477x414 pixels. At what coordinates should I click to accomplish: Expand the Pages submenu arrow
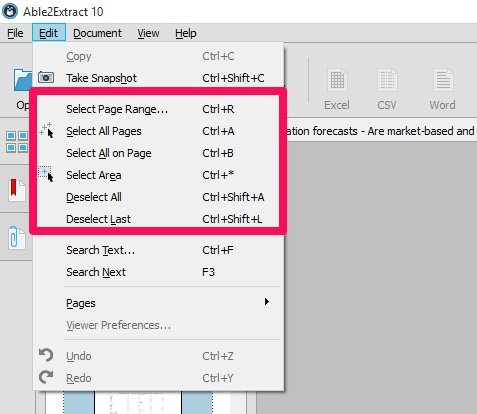click(x=266, y=302)
